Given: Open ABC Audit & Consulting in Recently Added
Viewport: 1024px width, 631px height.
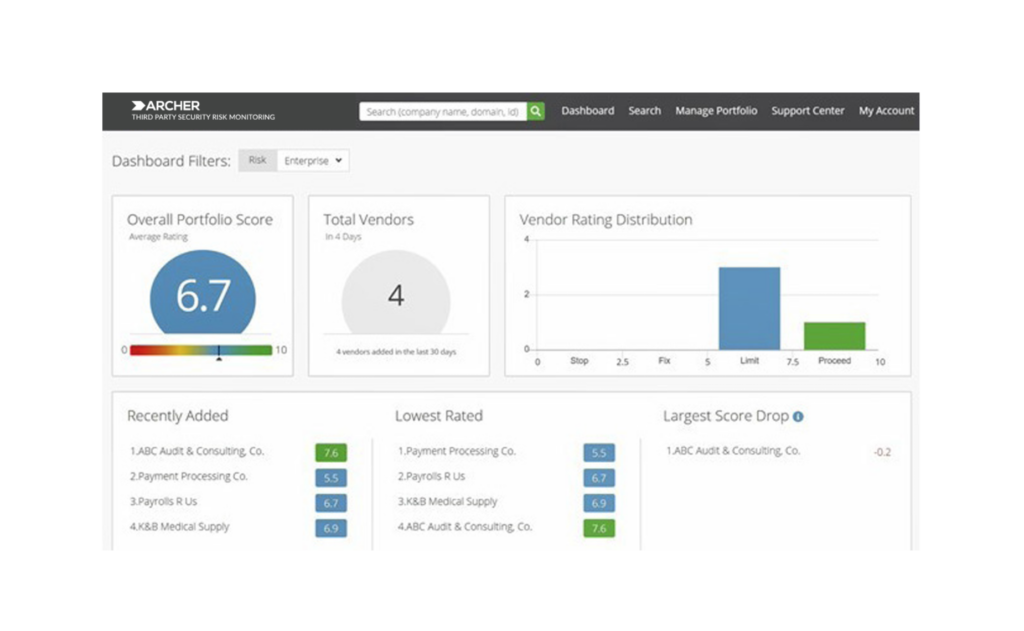Looking at the screenshot, I should pyautogui.click(x=203, y=451).
